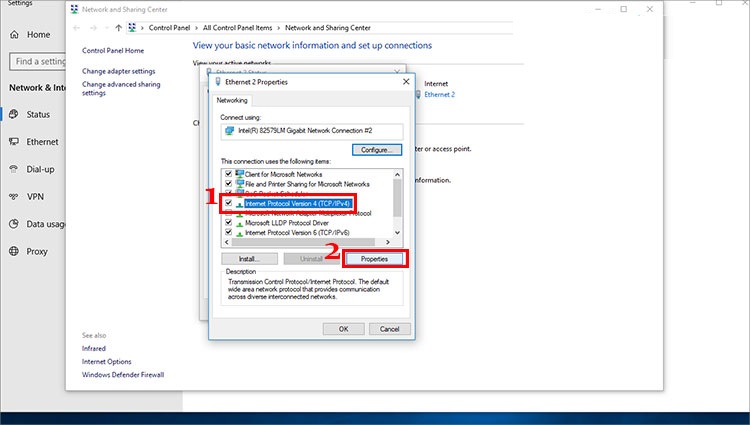Open Change advanced sharing settings link
Viewport: 750px width, 425px height.
tap(121, 88)
